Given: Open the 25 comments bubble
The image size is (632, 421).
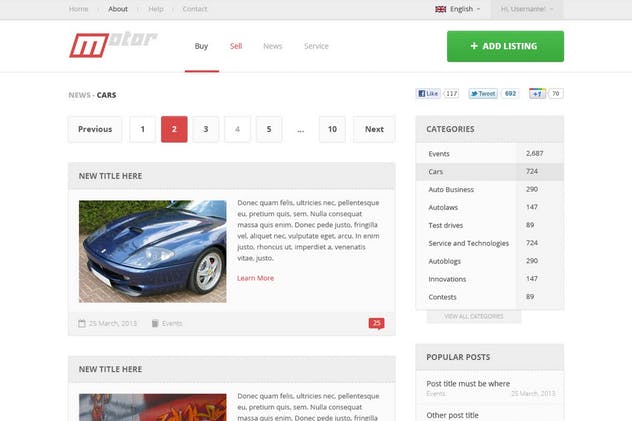Looking at the screenshot, I should tap(376, 324).
